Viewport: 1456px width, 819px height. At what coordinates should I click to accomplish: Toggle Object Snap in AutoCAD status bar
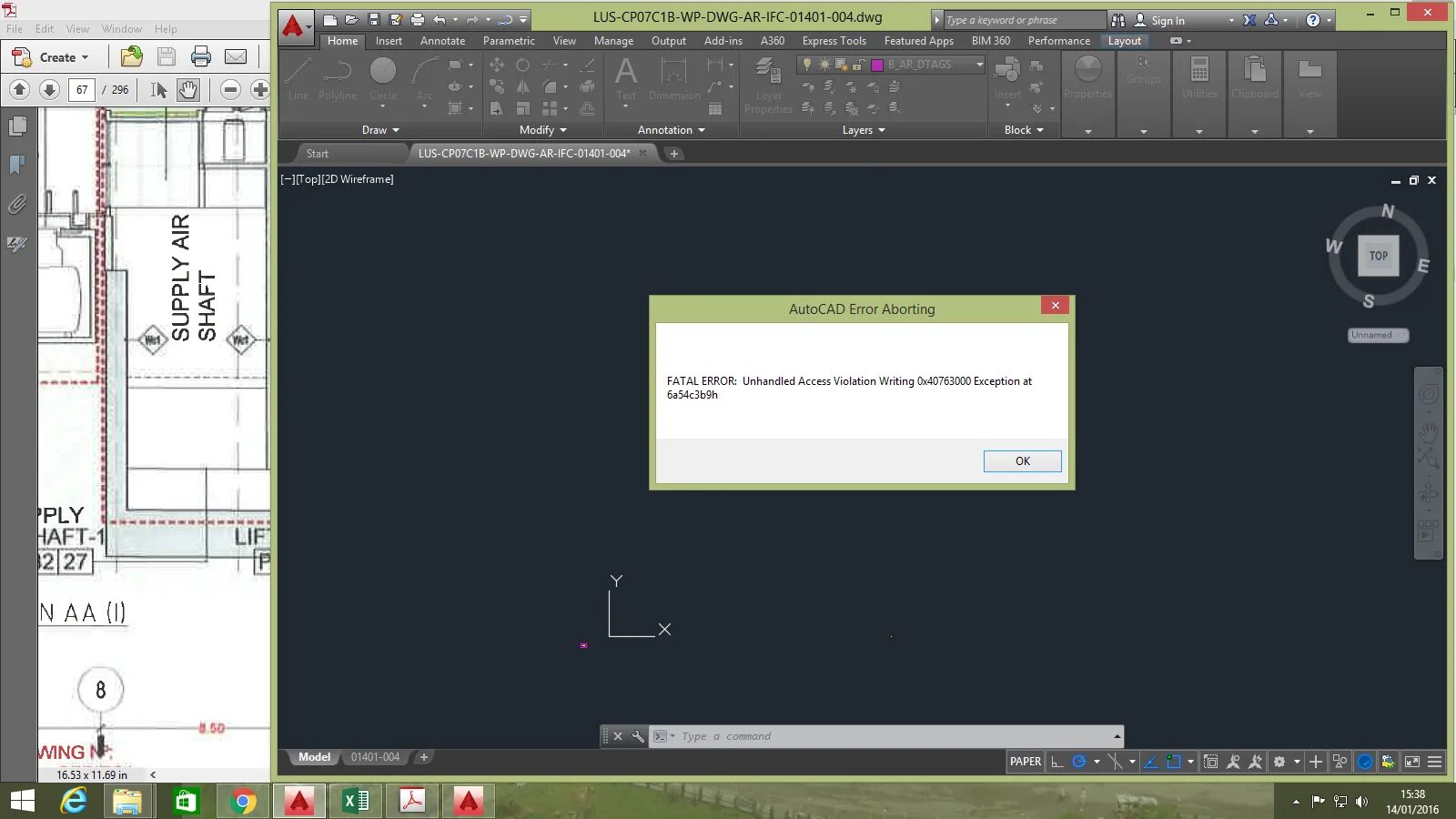(1174, 762)
